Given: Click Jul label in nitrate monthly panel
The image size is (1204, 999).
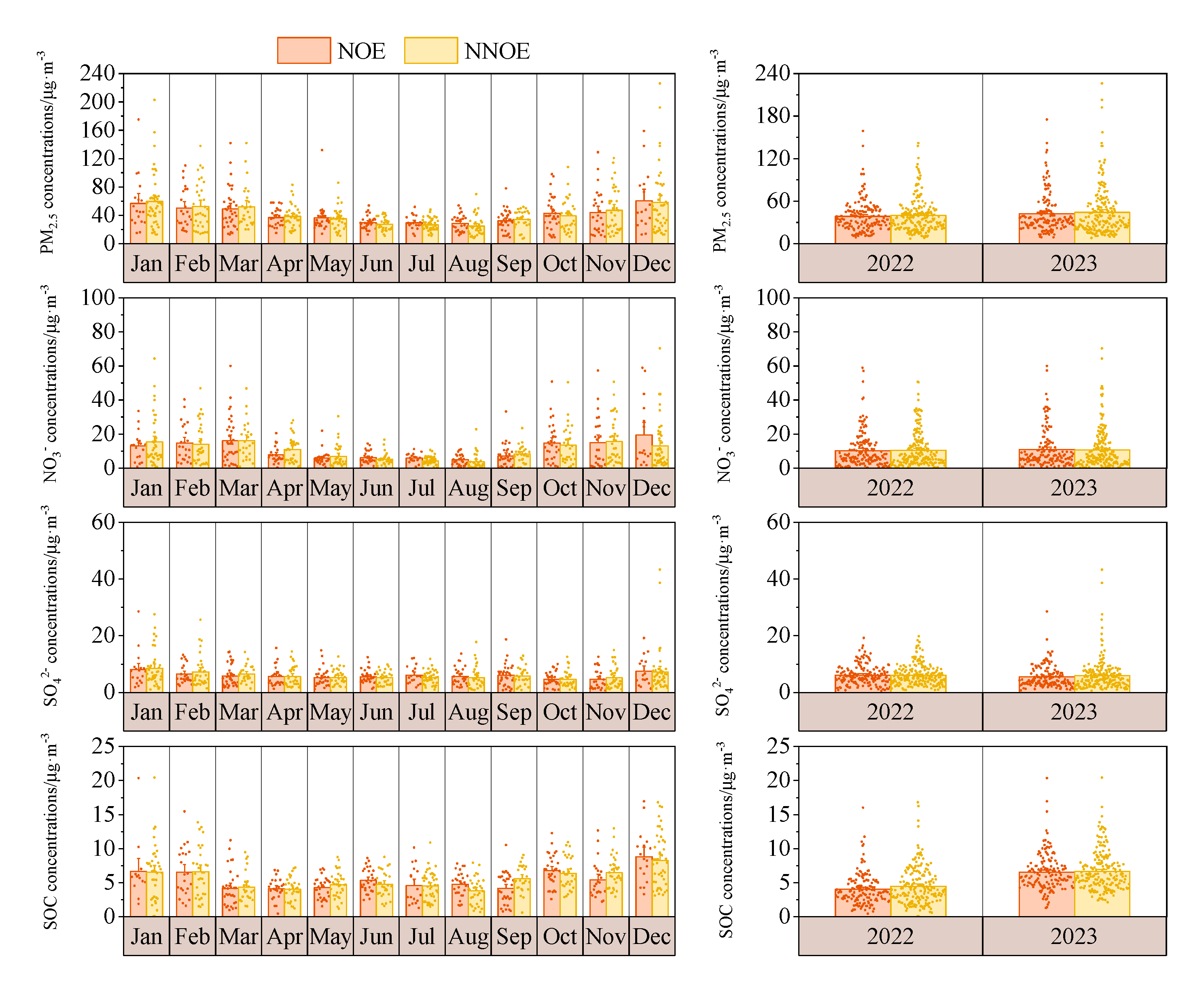Looking at the screenshot, I should point(422,488).
